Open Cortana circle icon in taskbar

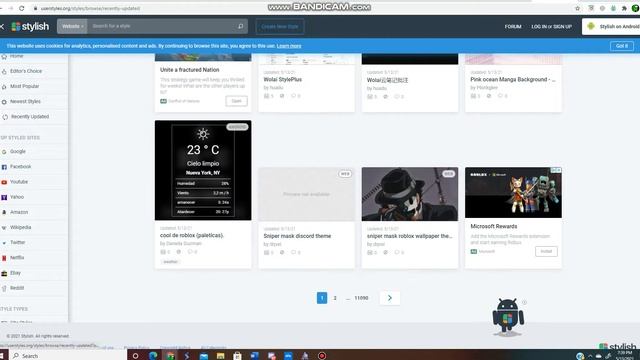136,356
